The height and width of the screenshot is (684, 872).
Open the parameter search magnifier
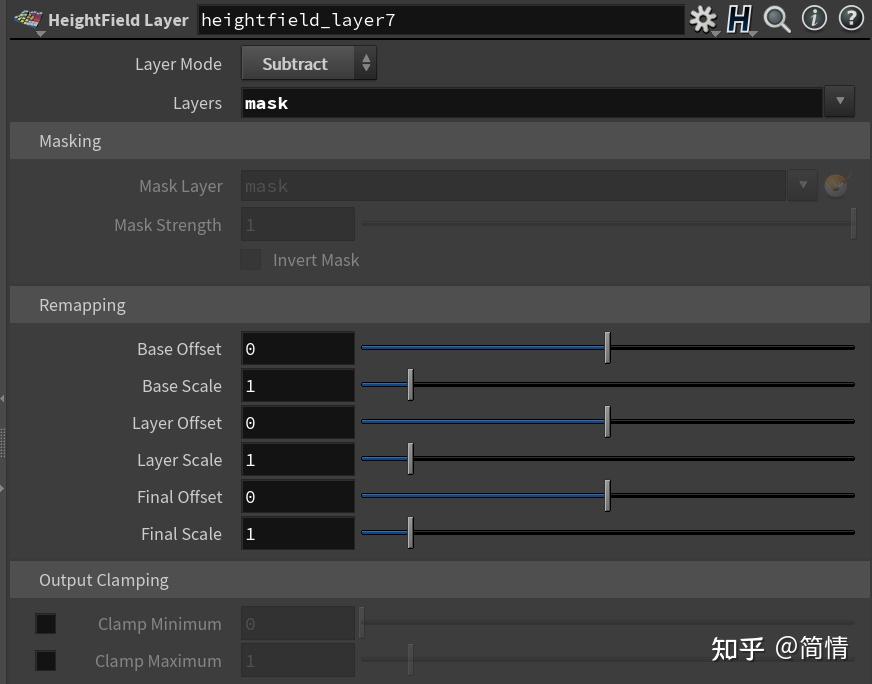(x=777, y=18)
